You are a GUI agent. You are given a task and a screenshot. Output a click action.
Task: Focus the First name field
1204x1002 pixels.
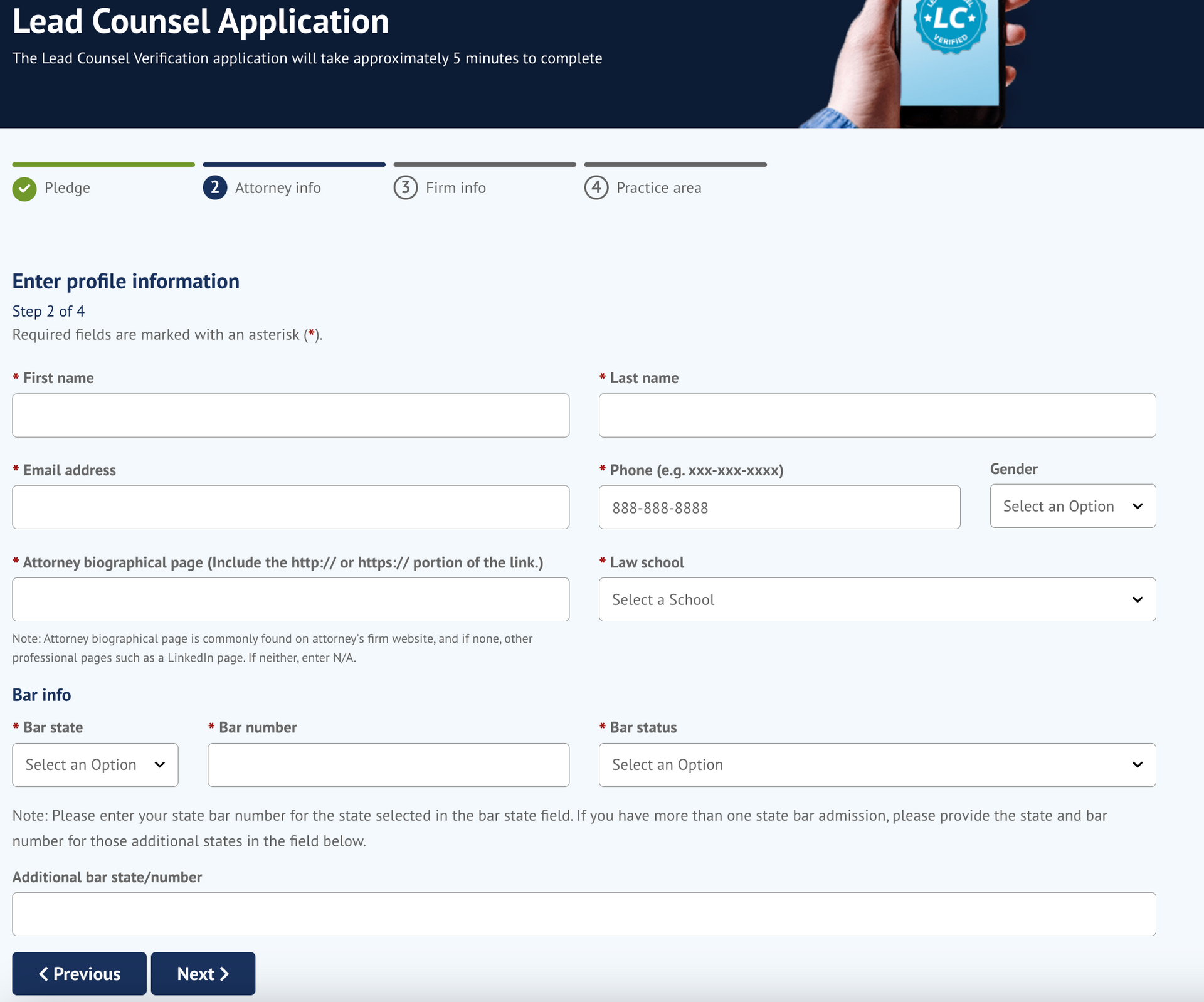(x=291, y=416)
